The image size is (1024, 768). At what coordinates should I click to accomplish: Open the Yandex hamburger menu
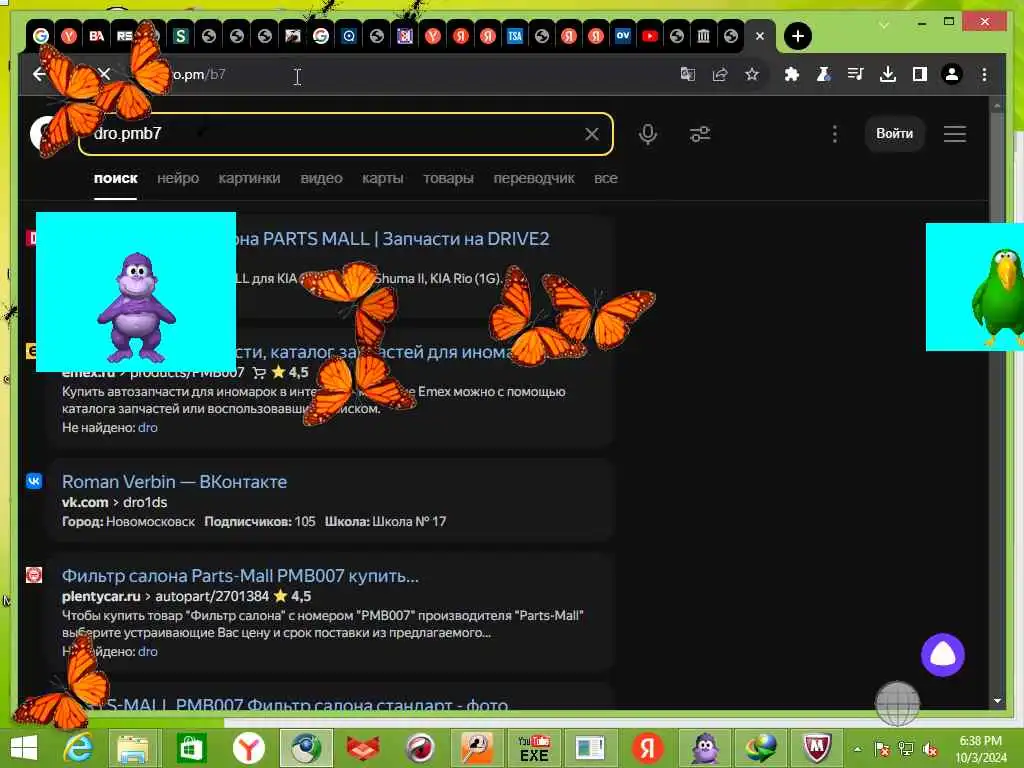click(x=955, y=134)
